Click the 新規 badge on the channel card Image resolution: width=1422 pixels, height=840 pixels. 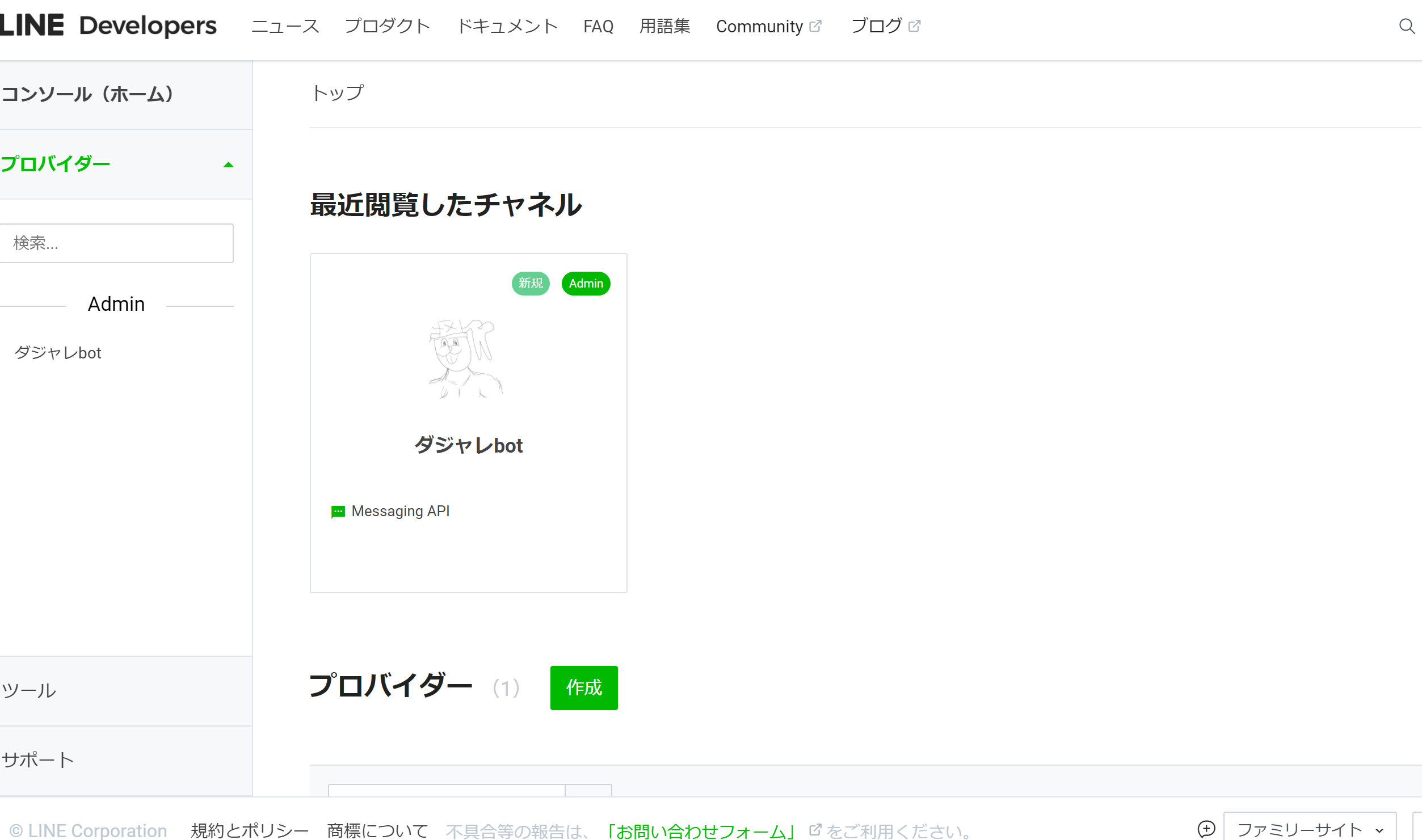pyautogui.click(x=531, y=283)
